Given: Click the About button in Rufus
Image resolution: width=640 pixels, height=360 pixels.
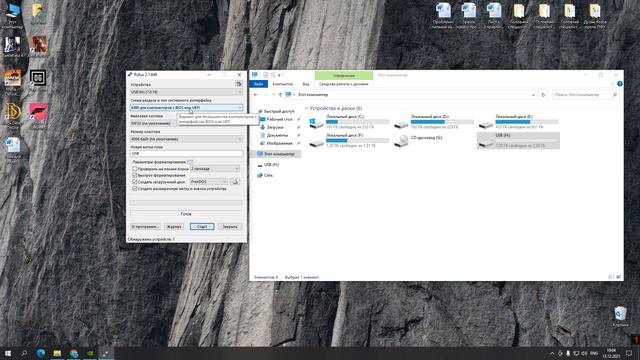Looking at the screenshot, I should coord(145,227).
